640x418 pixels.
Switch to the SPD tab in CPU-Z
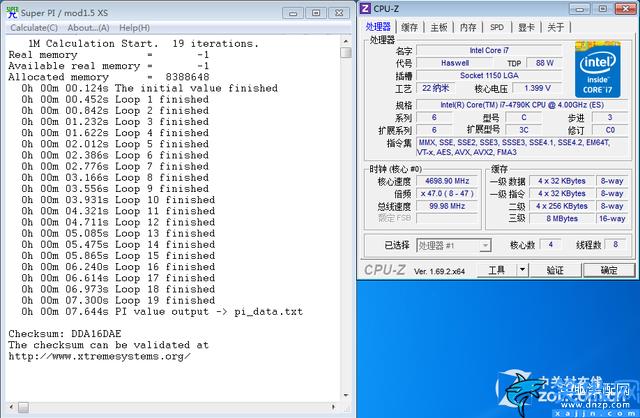[497, 27]
